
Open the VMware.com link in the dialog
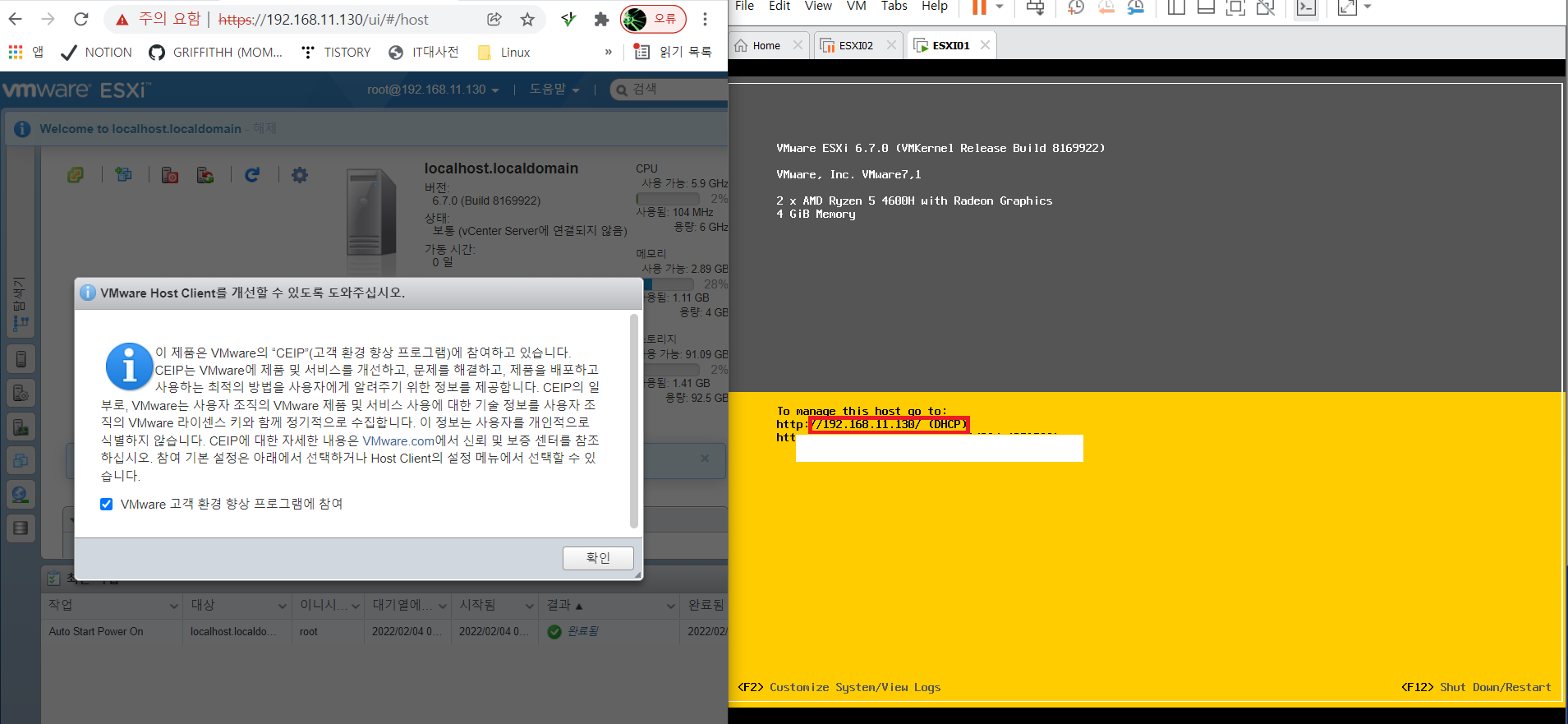[398, 440]
